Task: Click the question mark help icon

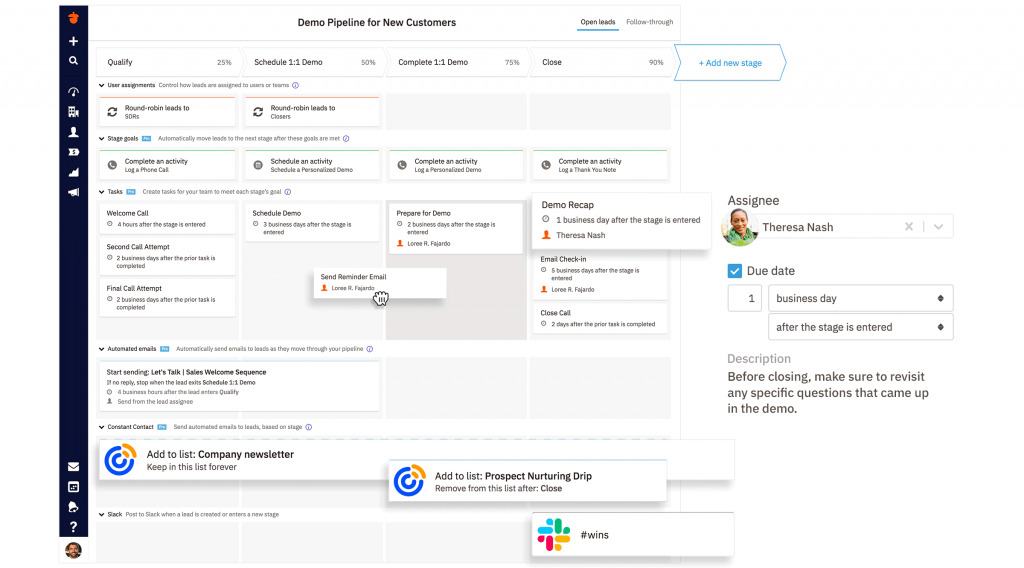Action: point(73,527)
